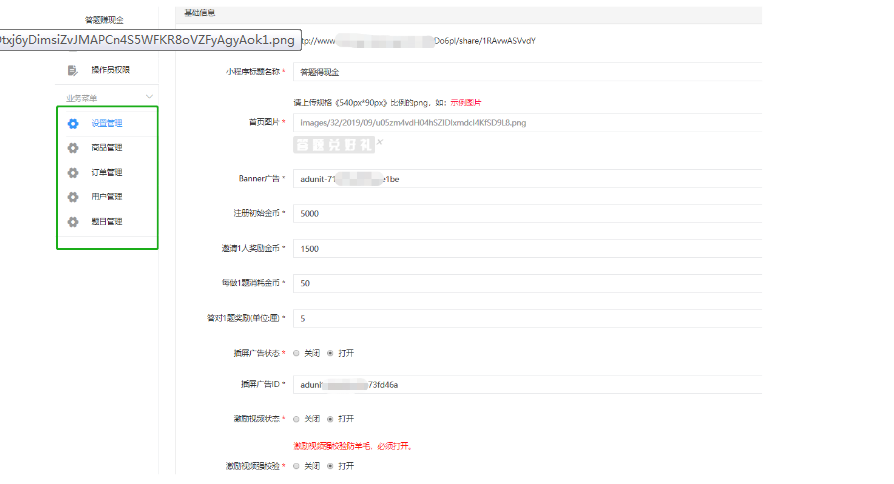
Task: Click the share URL text at the top
Action: 419,41
